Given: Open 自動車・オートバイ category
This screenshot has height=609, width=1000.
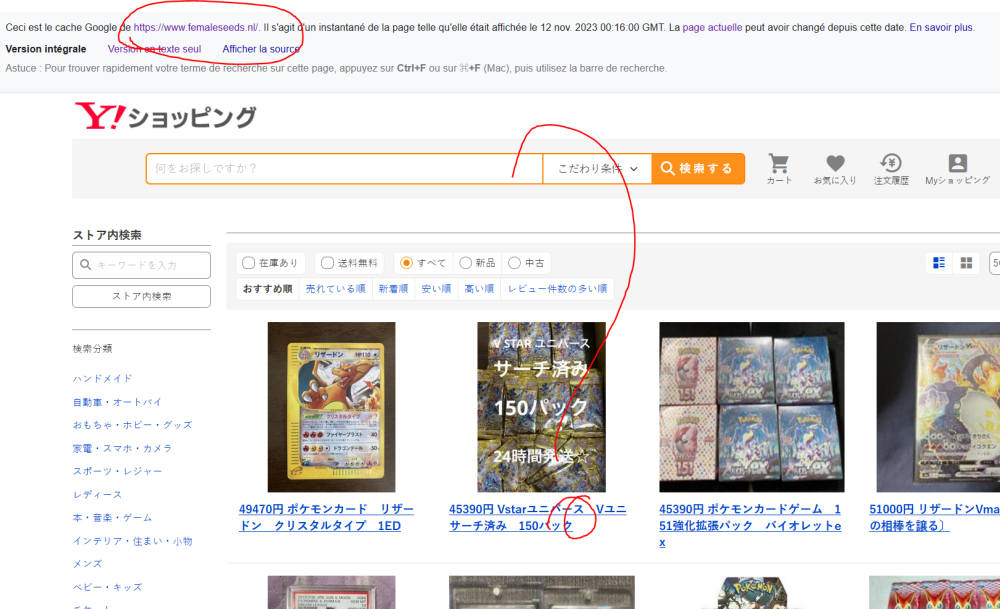Looking at the screenshot, I should pos(117,402).
